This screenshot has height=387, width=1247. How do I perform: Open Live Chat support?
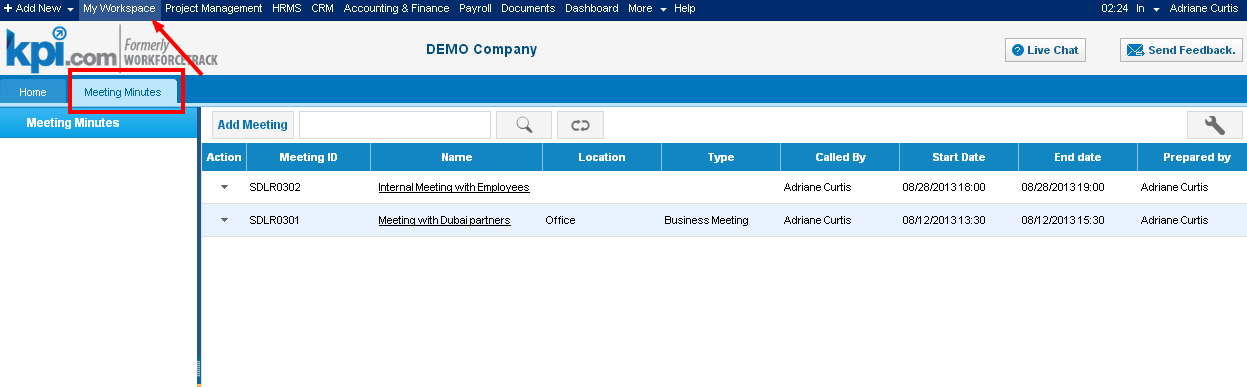click(x=1045, y=50)
